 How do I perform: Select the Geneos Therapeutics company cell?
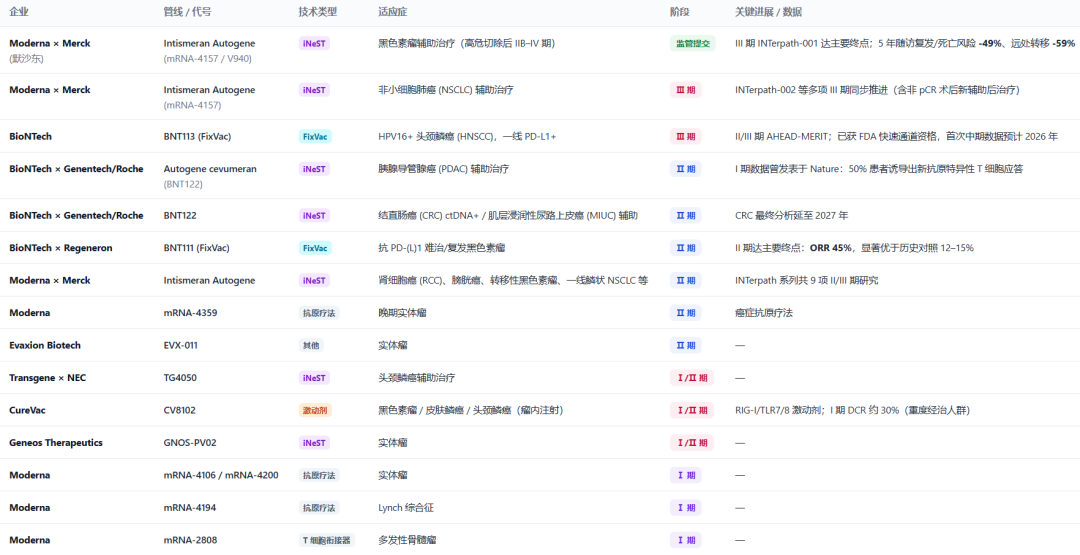(56, 443)
